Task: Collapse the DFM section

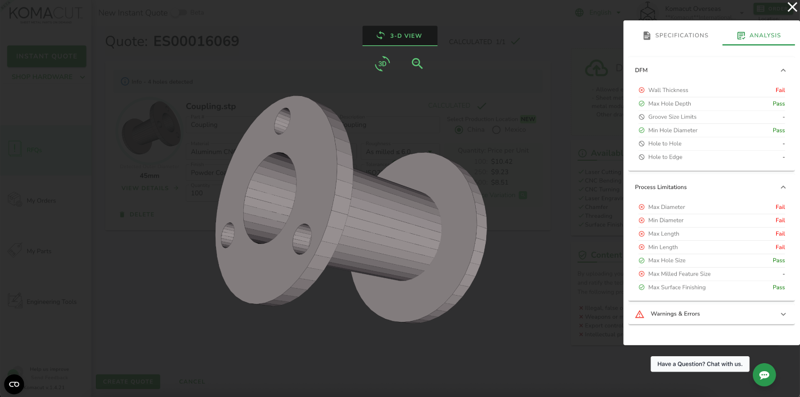Action: click(783, 70)
